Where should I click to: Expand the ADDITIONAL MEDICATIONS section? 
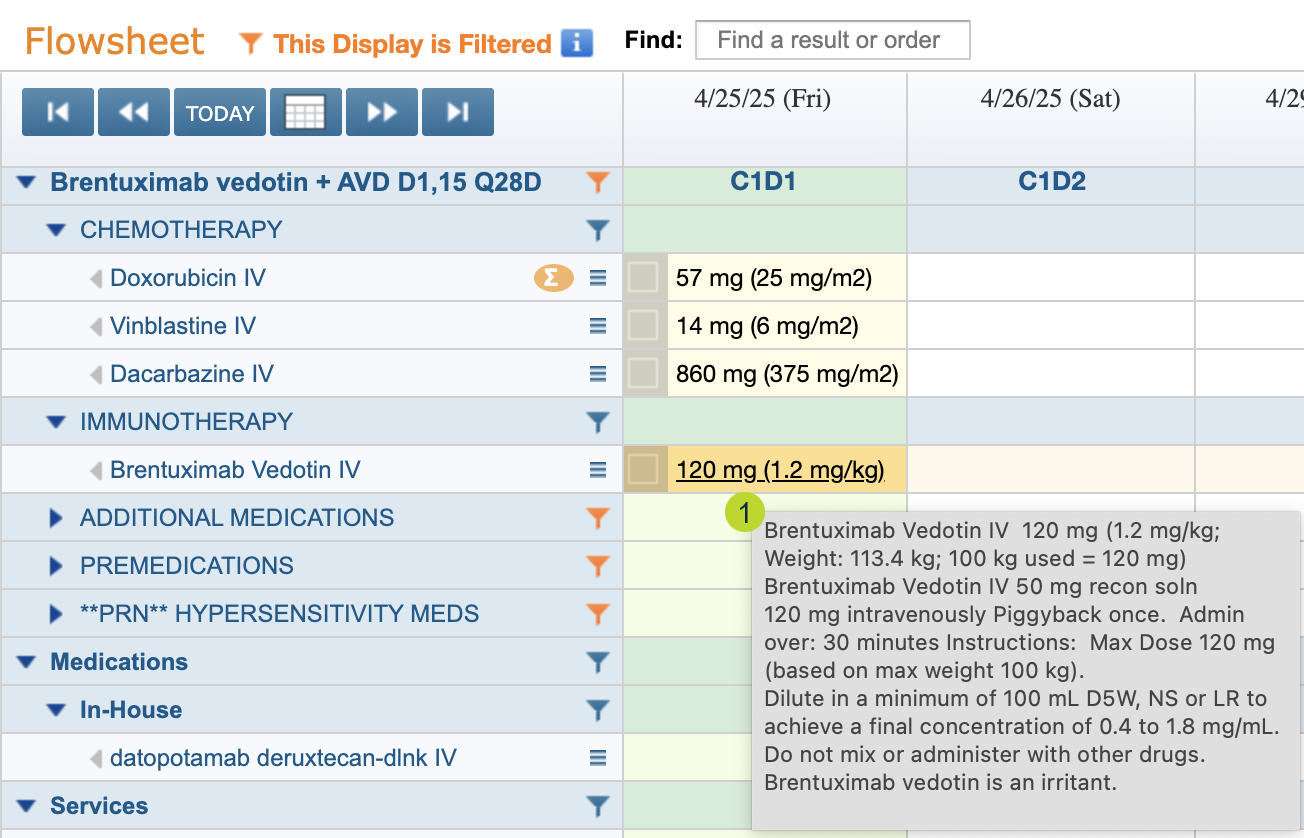coord(56,518)
